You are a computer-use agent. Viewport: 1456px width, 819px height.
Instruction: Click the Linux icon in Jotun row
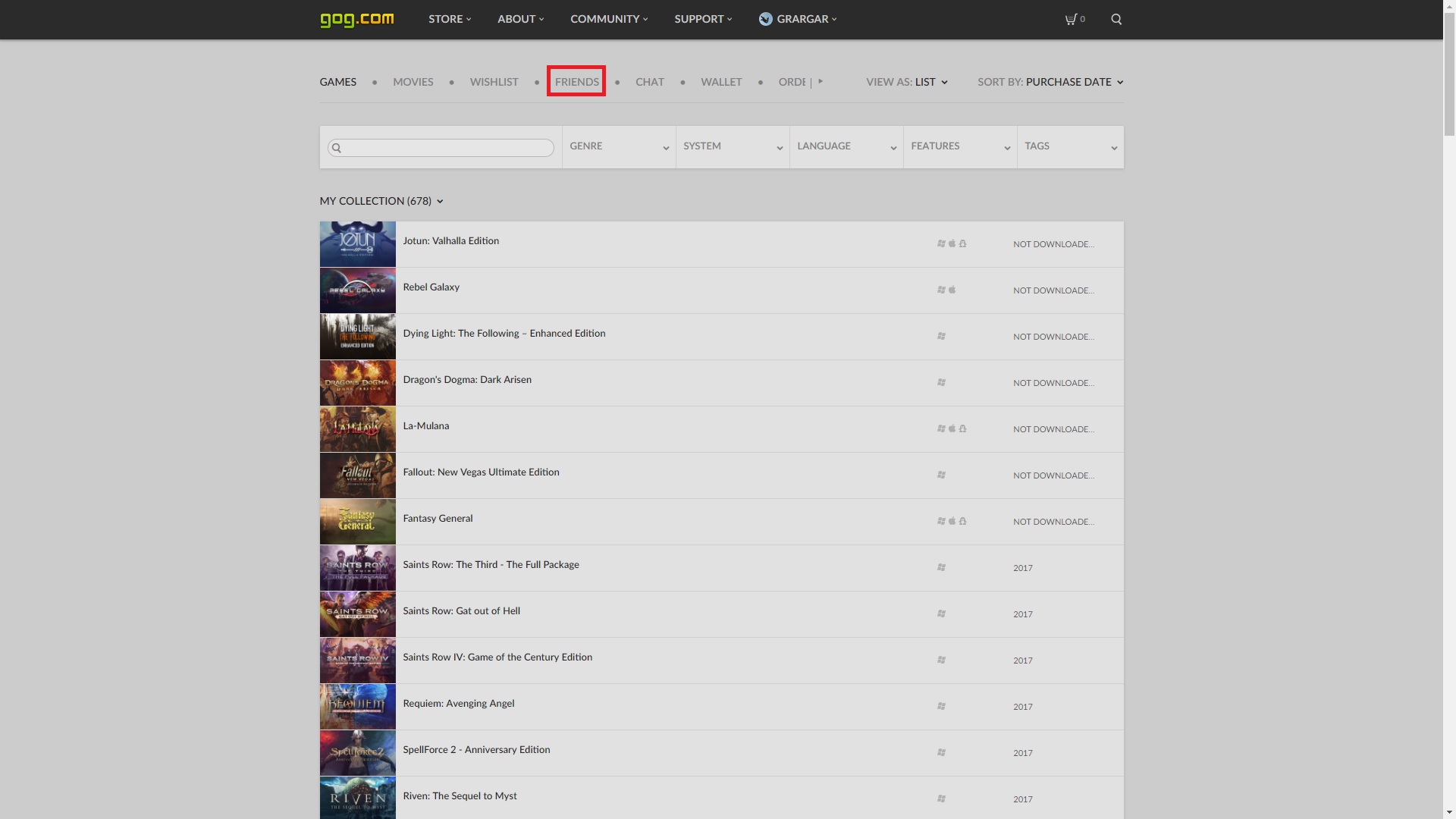[962, 244]
